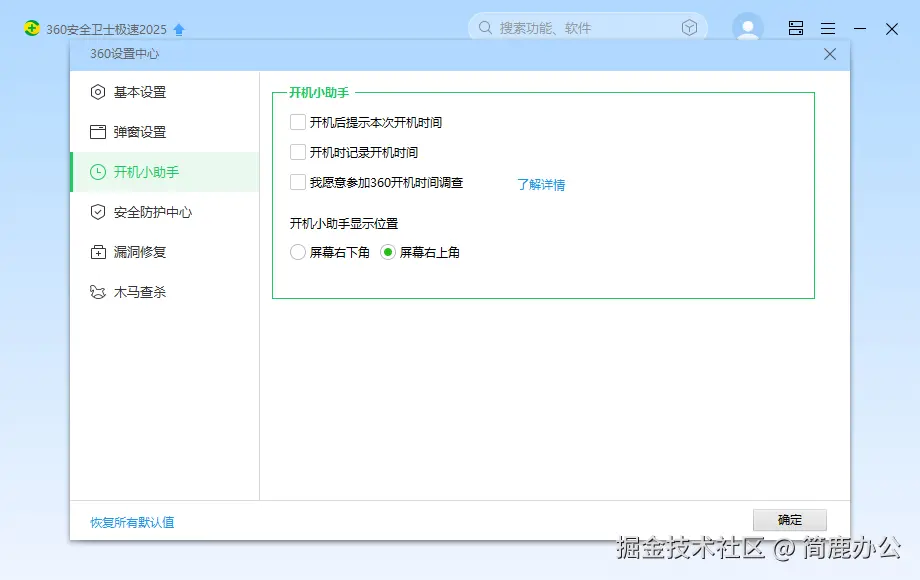Click the 360设置中心 dialog title
The width and height of the screenshot is (920, 580).
pyautogui.click(x=124, y=54)
